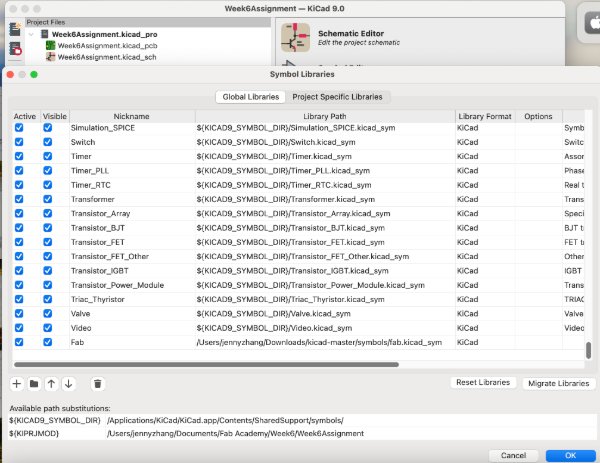
Task: Uncheck Visible for Switch library
Action: tap(47, 142)
